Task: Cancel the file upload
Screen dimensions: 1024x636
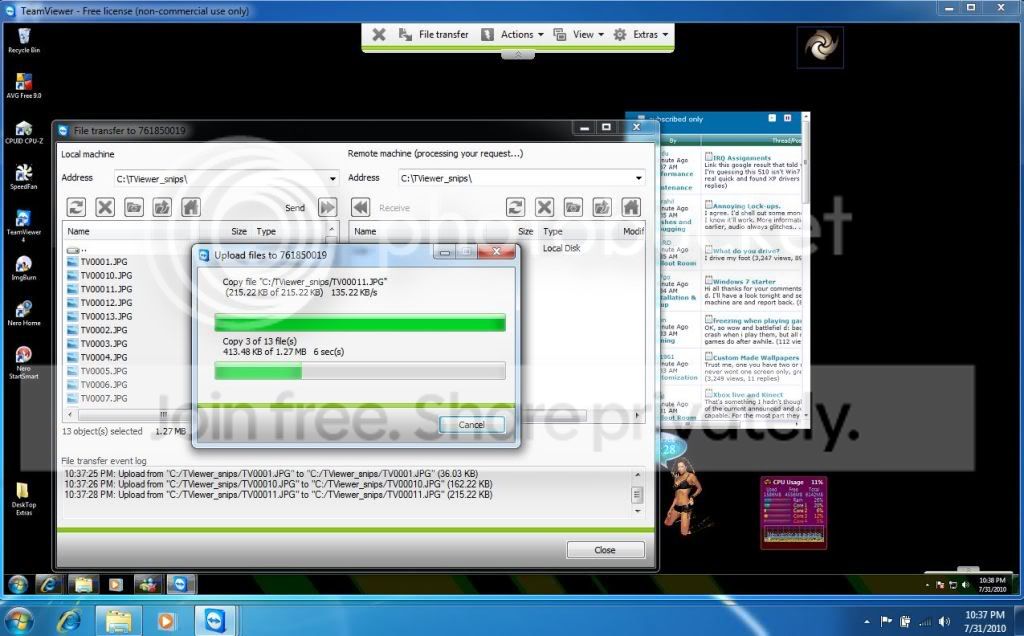Action: tap(472, 424)
